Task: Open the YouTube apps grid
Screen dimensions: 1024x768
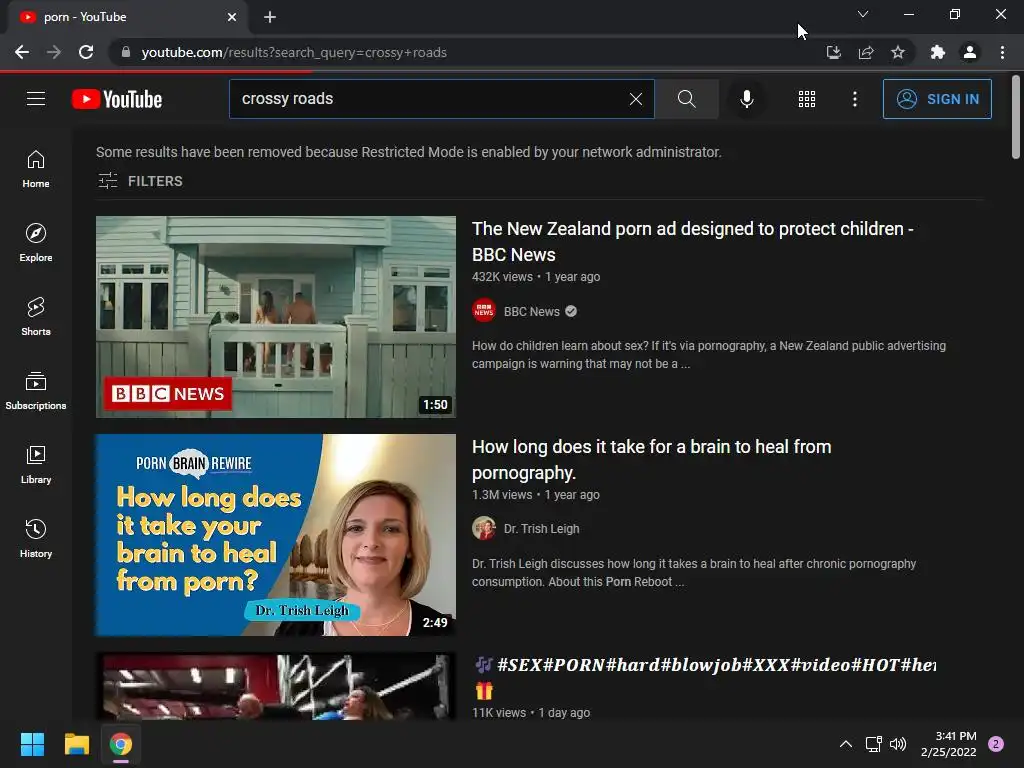Action: 807,99
